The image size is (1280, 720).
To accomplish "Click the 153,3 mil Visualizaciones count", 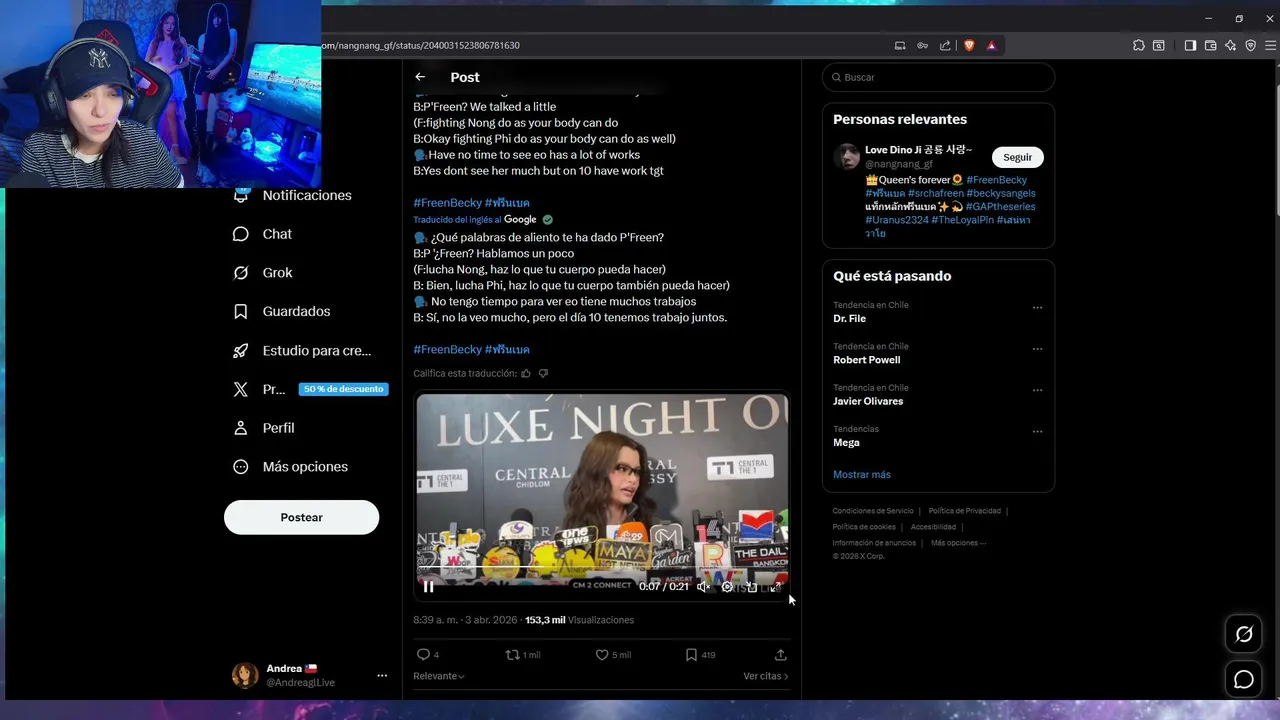I will [x=580, y=620].
